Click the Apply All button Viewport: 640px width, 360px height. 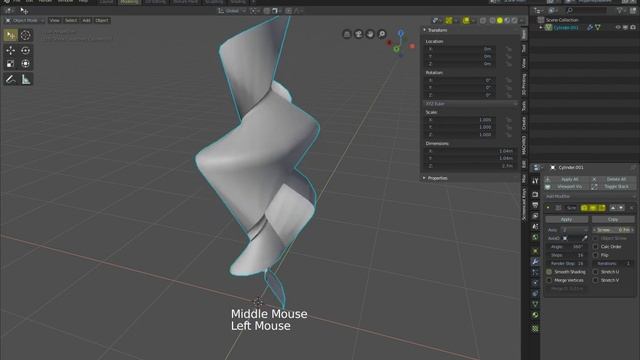click(x=567, y=180)
